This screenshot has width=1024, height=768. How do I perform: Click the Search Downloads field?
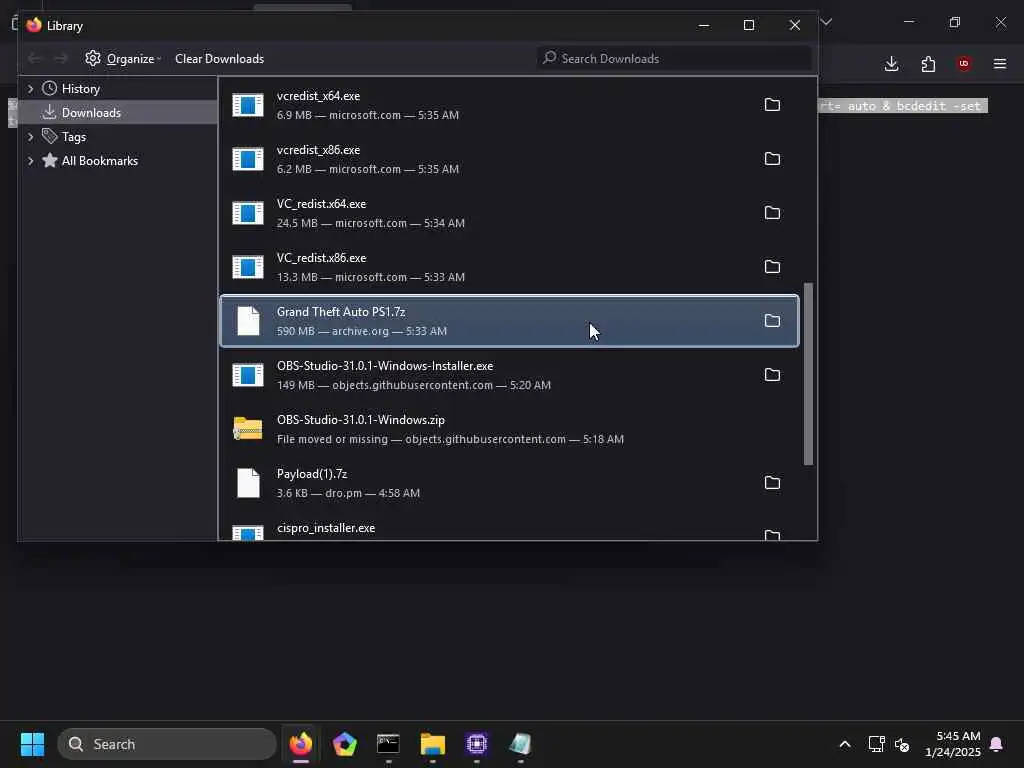pos(674,59)
